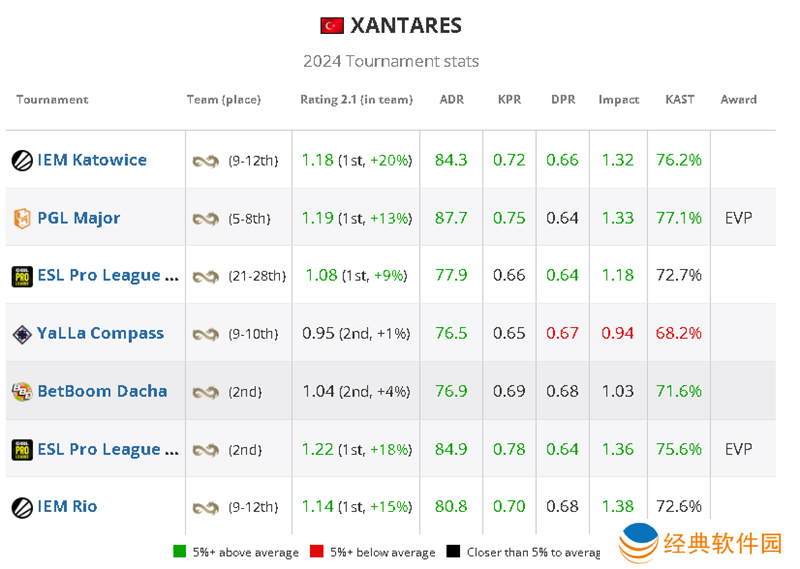Click the black closer than 5% legend swatch
The image size is (800, 569).
[453, 552]
